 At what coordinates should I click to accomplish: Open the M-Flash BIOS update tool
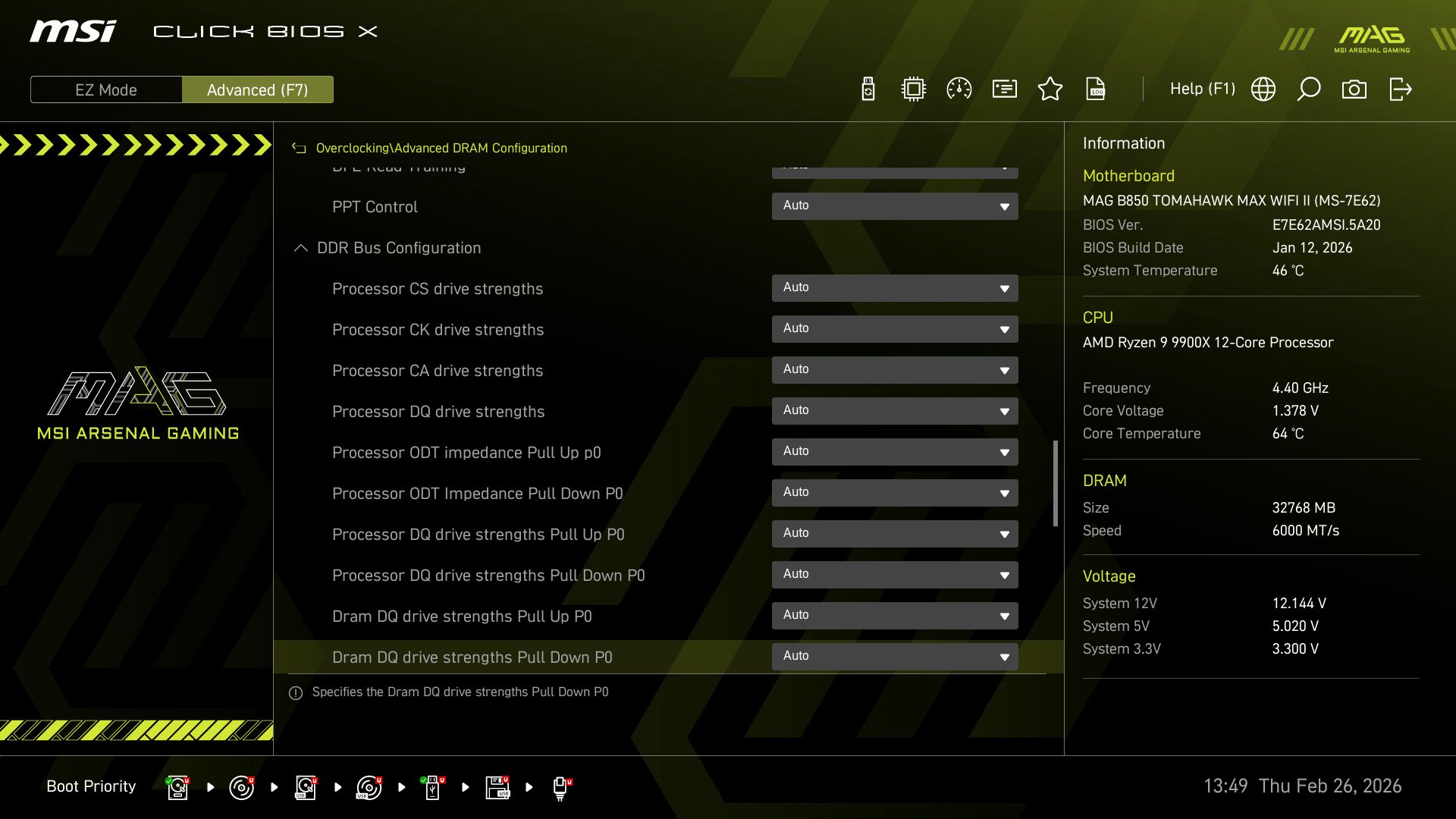[867, 89]
